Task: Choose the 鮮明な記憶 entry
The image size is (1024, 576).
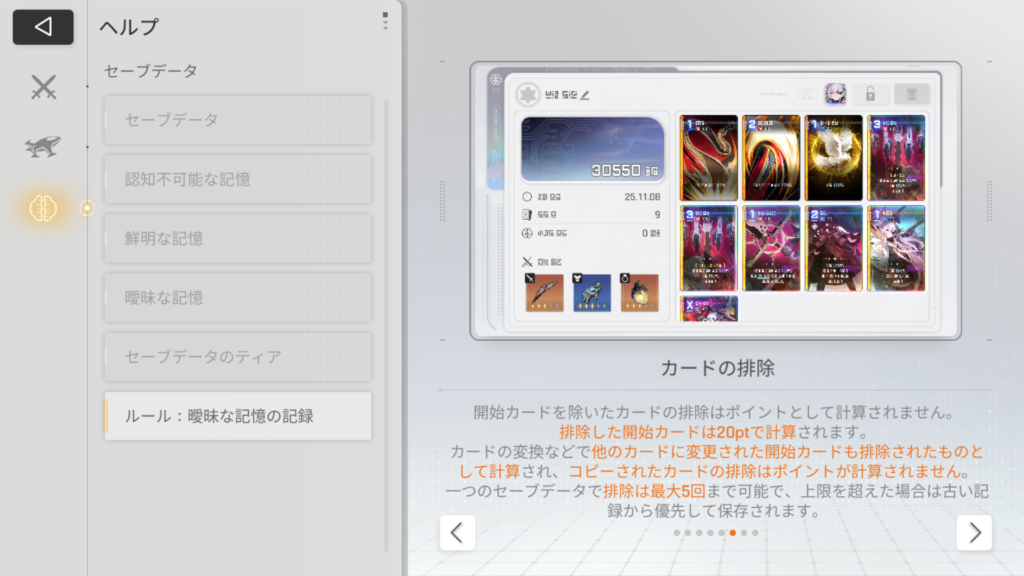Action: [238, 238]
